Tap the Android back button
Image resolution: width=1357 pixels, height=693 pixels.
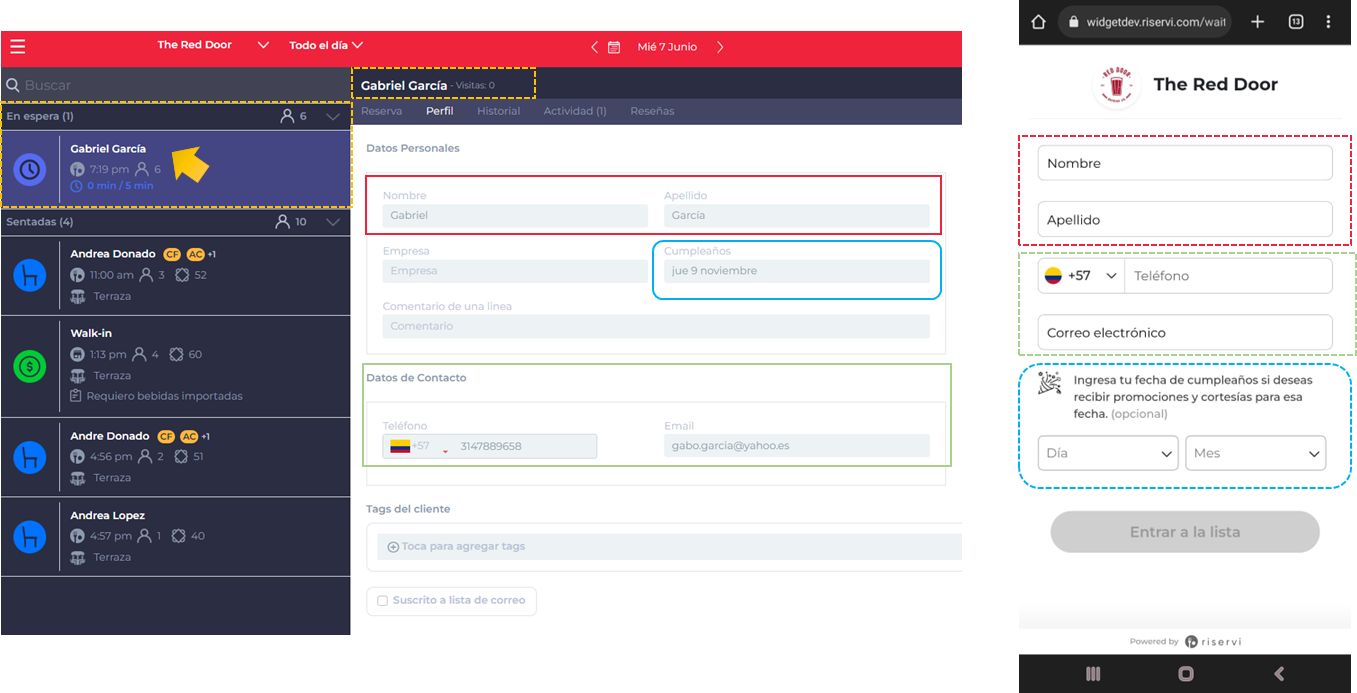1279,674
